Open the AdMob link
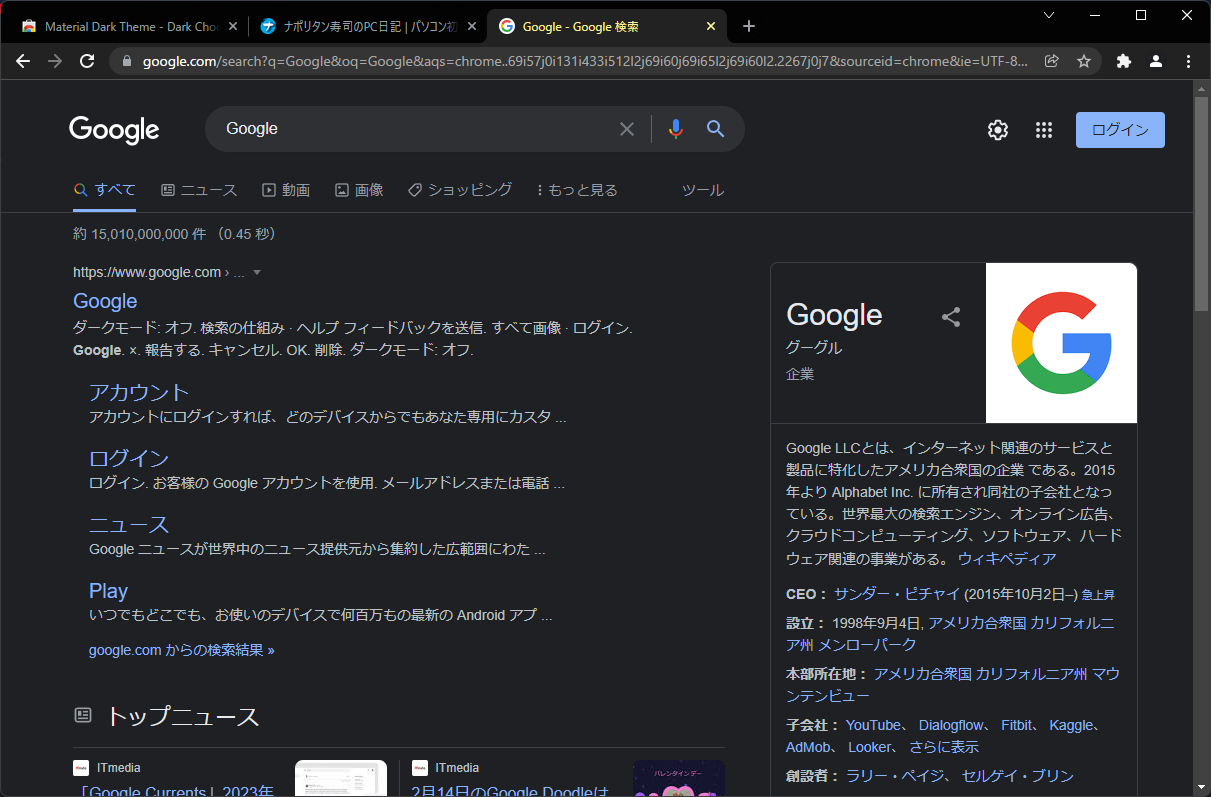1211x797 pixels. (x=808, y=747)
